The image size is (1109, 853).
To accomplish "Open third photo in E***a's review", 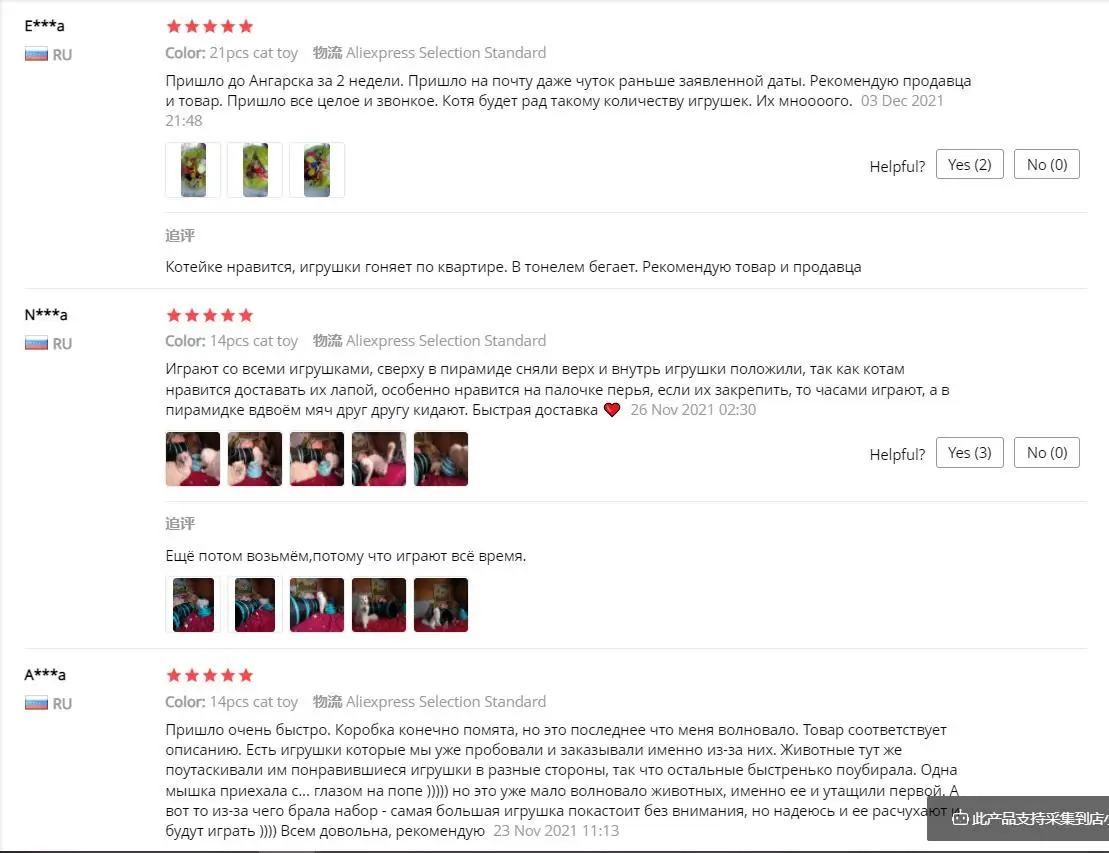I will (x=317, y=170).
